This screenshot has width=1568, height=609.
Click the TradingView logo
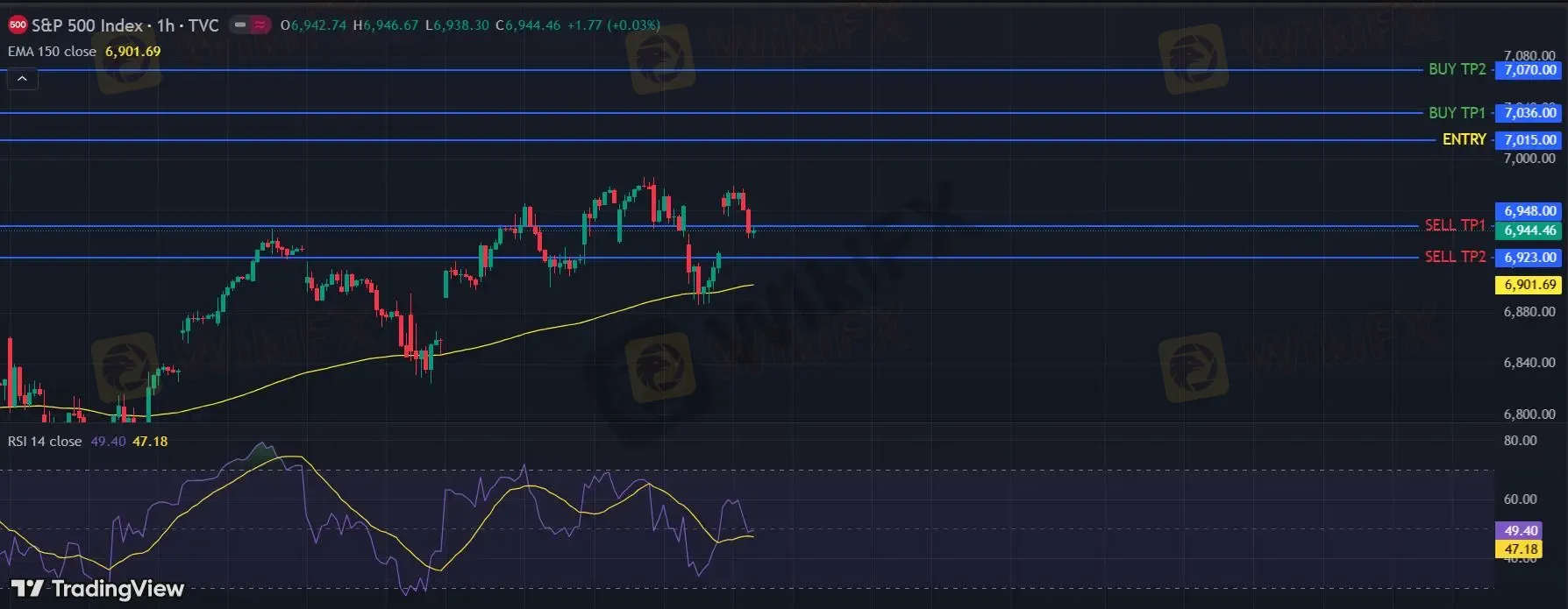tap(97, 588)
